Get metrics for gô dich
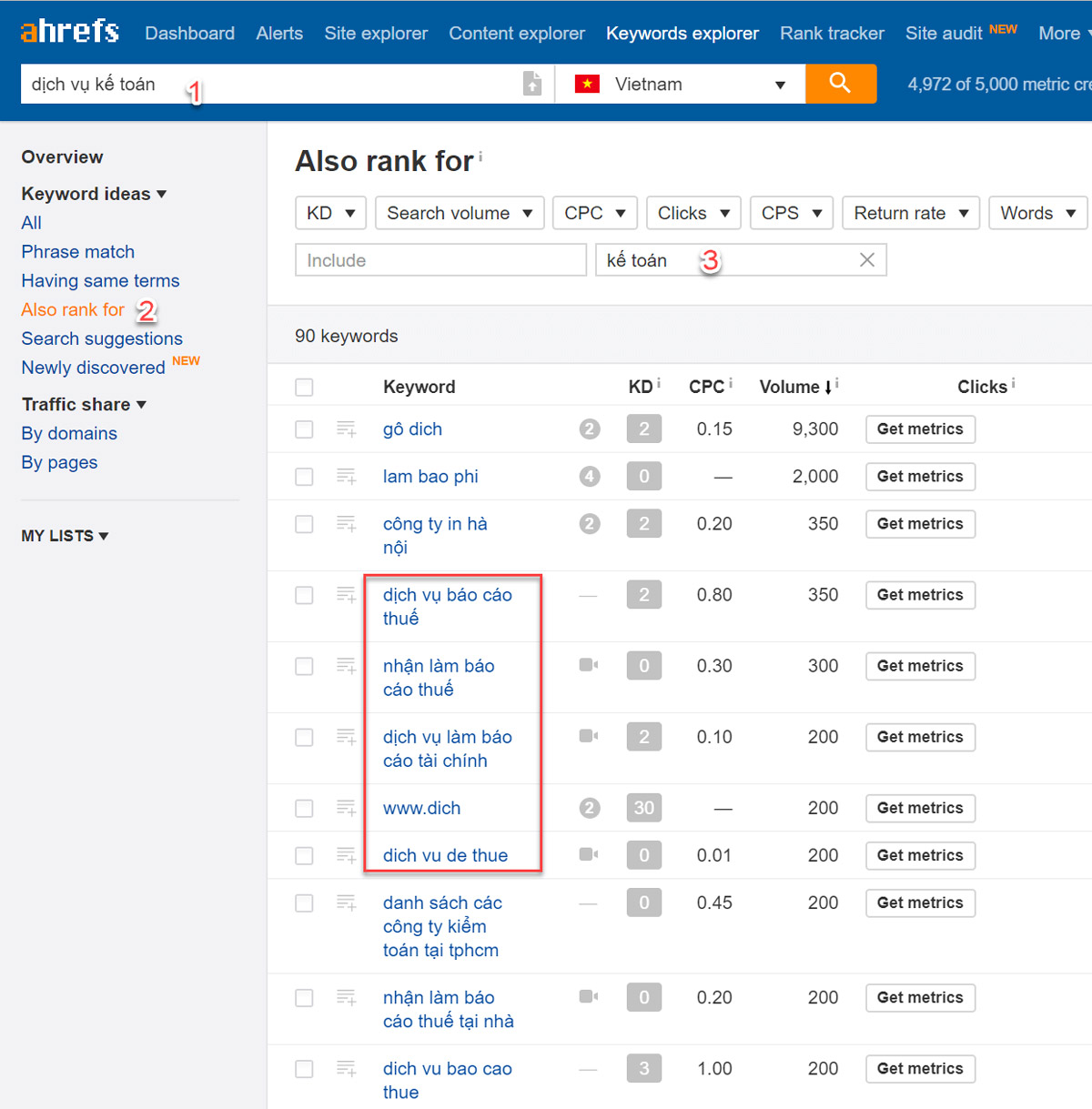The image size is (1092, 1109). pos(920,429)
